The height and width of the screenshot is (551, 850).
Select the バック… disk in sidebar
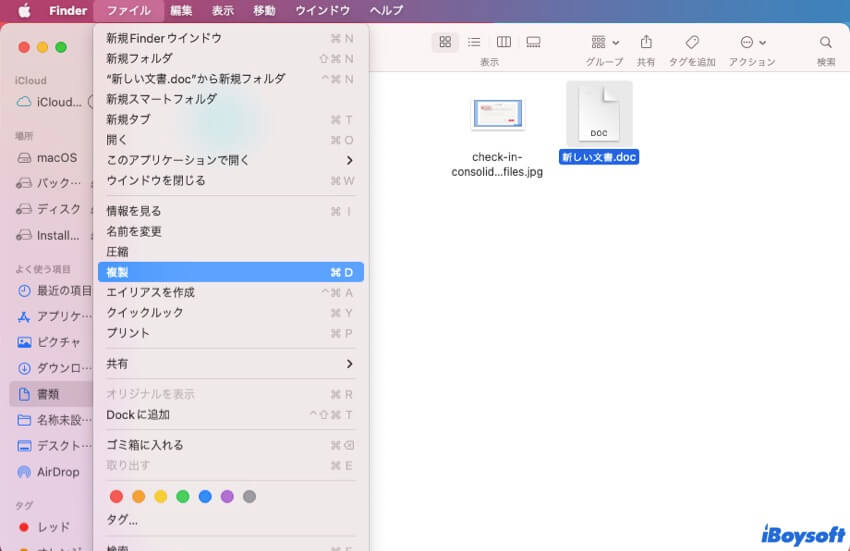pyautogui.click(x=51, y=183)
